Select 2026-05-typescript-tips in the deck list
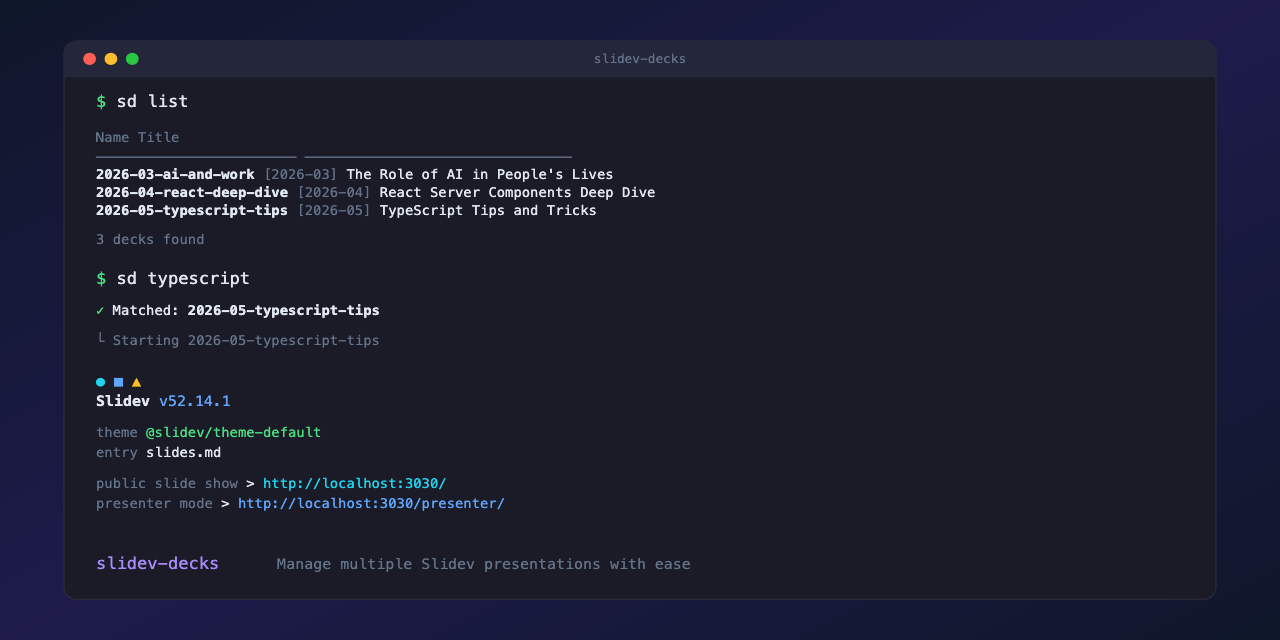The image size is (1280, 640). (192, 210)
